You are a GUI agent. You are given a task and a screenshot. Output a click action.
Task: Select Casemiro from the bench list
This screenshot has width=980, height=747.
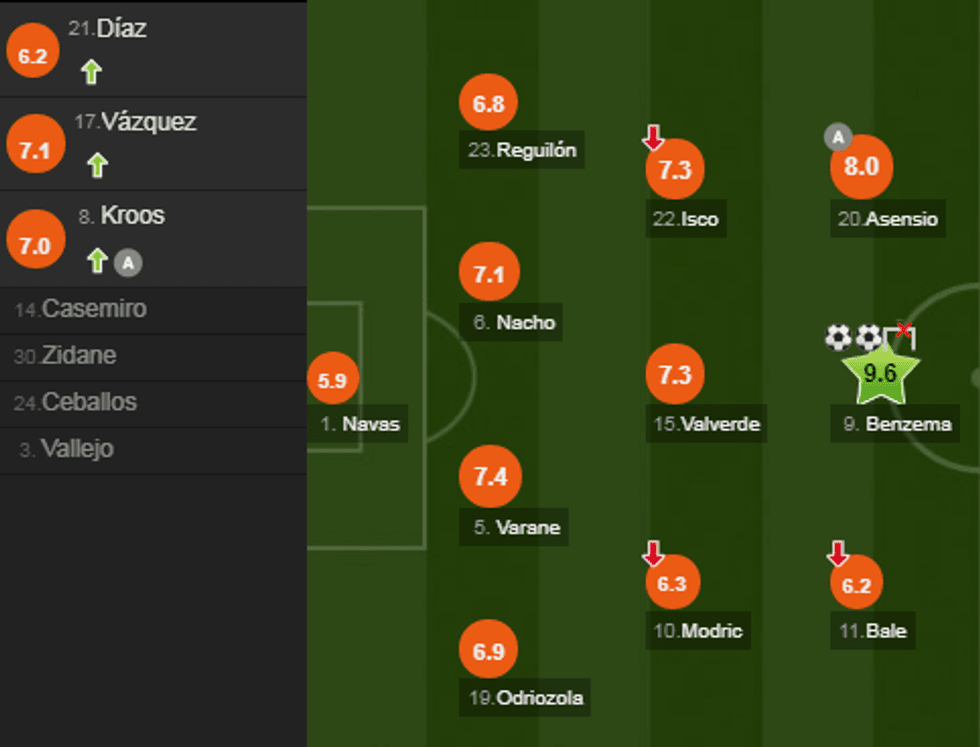point(80,309)
